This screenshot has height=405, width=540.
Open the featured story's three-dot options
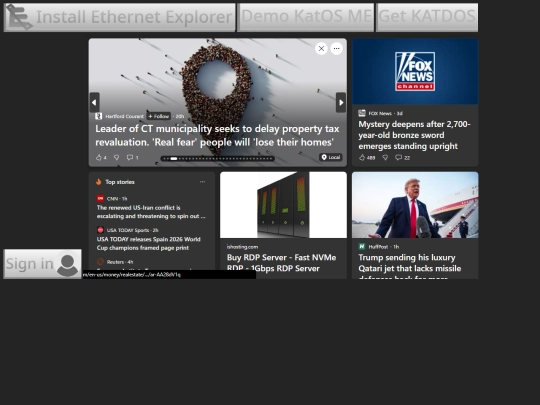coord(336,49)
